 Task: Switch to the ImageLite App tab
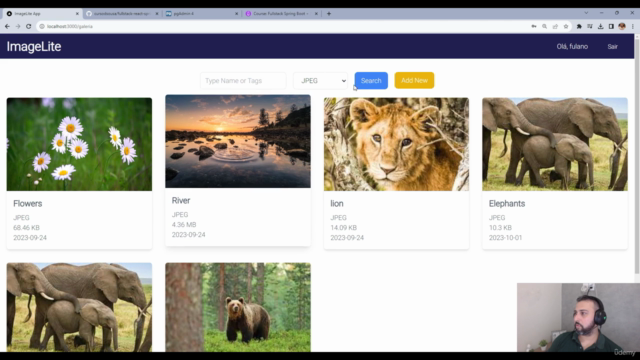[x=41, y=13]
